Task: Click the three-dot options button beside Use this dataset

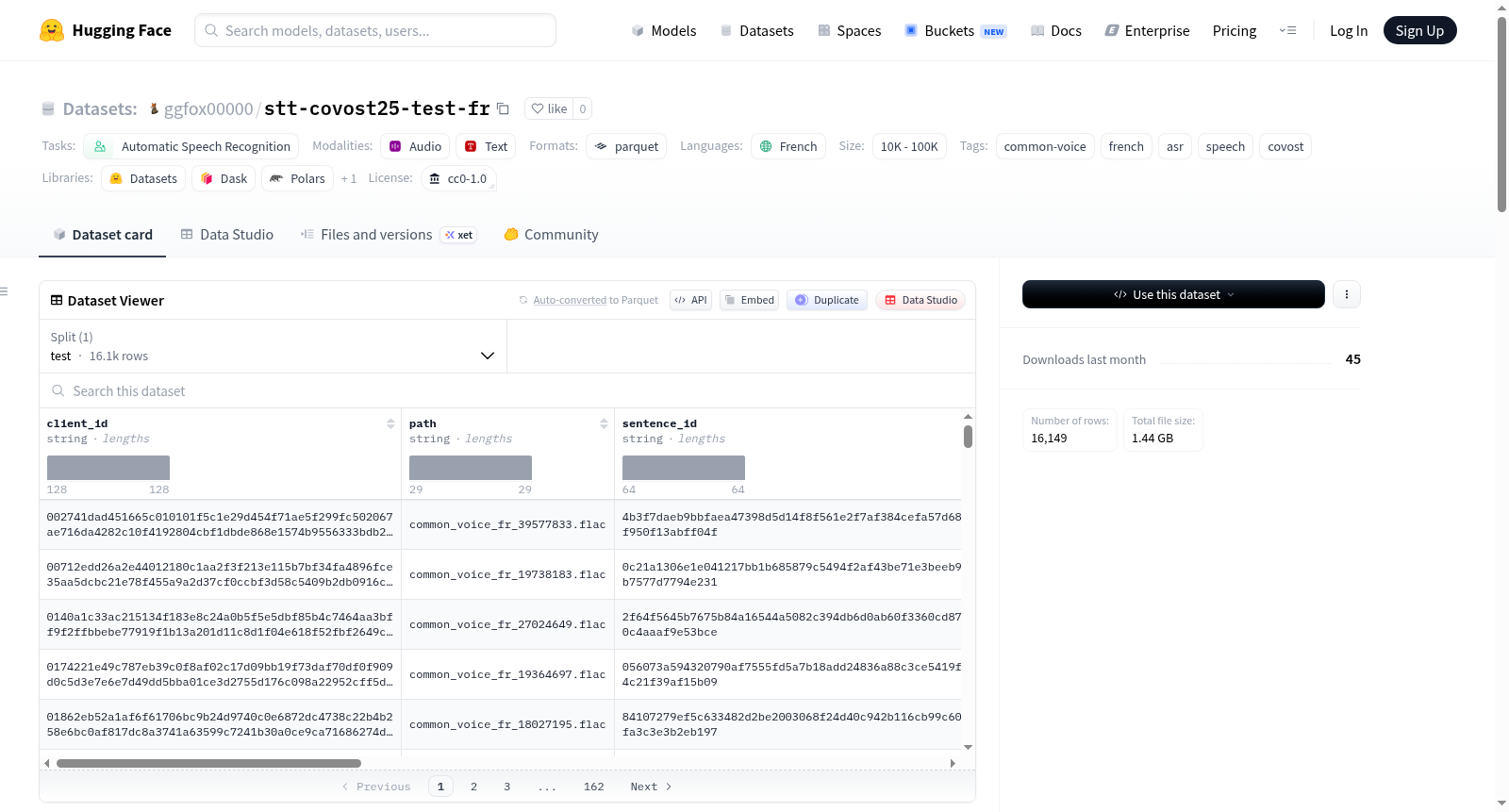Action: (x=1347, y=294)
